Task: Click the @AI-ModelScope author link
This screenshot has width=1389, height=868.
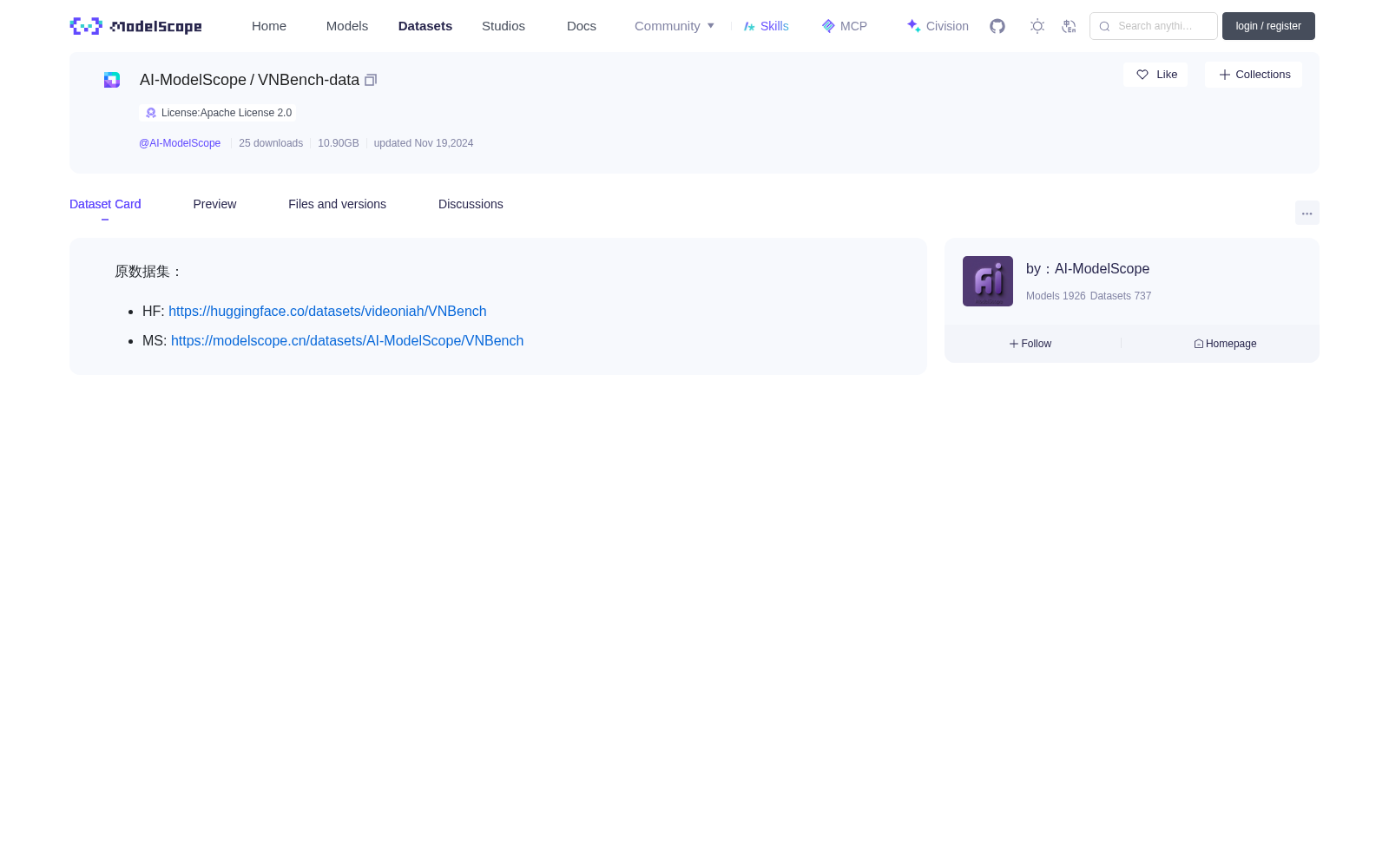Action: point(180,143)
